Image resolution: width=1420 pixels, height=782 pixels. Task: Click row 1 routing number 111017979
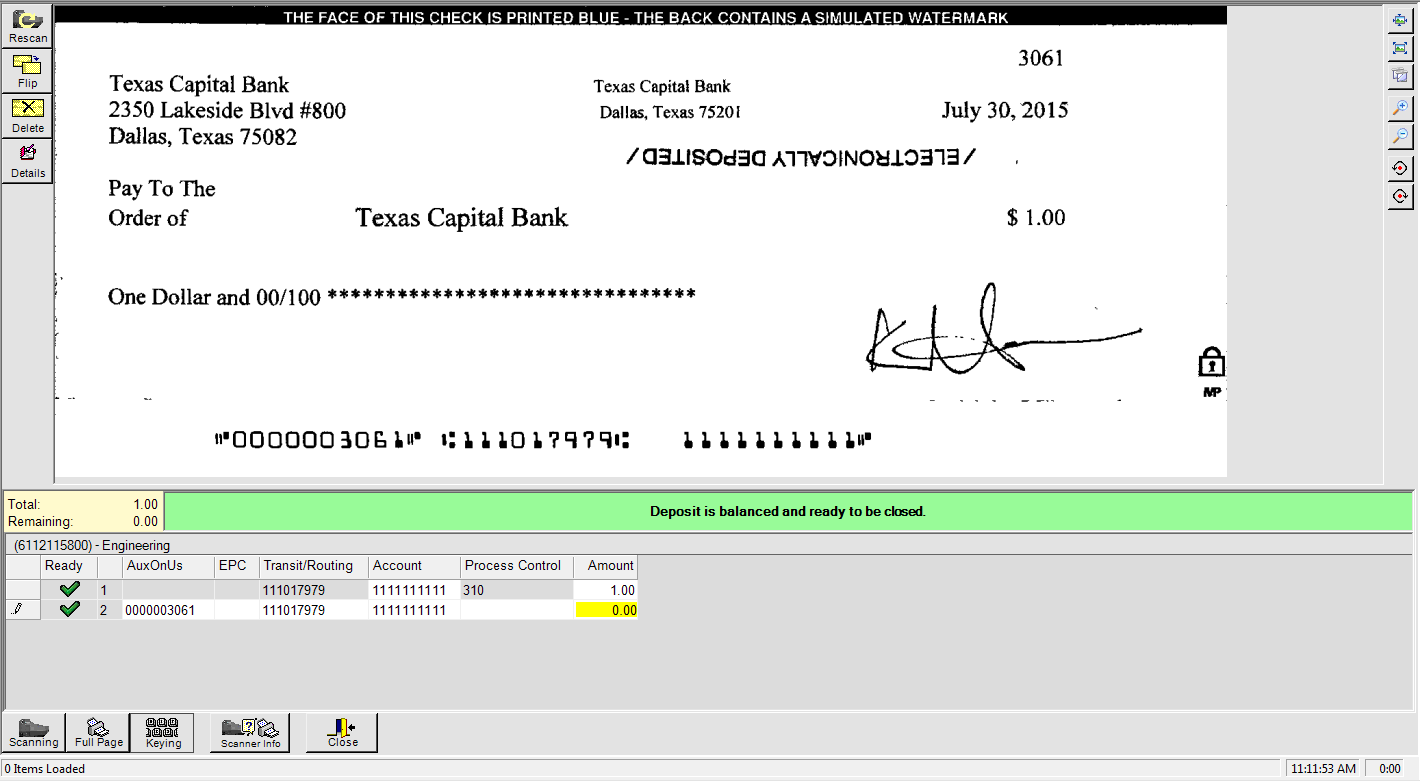(314, 590)
